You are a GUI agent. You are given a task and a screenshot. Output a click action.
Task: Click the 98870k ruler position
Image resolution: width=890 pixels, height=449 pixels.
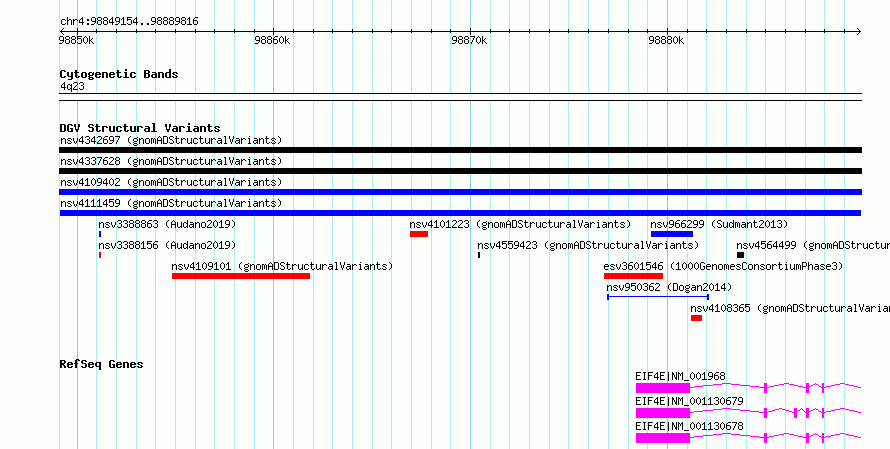[x=469, y=41]
